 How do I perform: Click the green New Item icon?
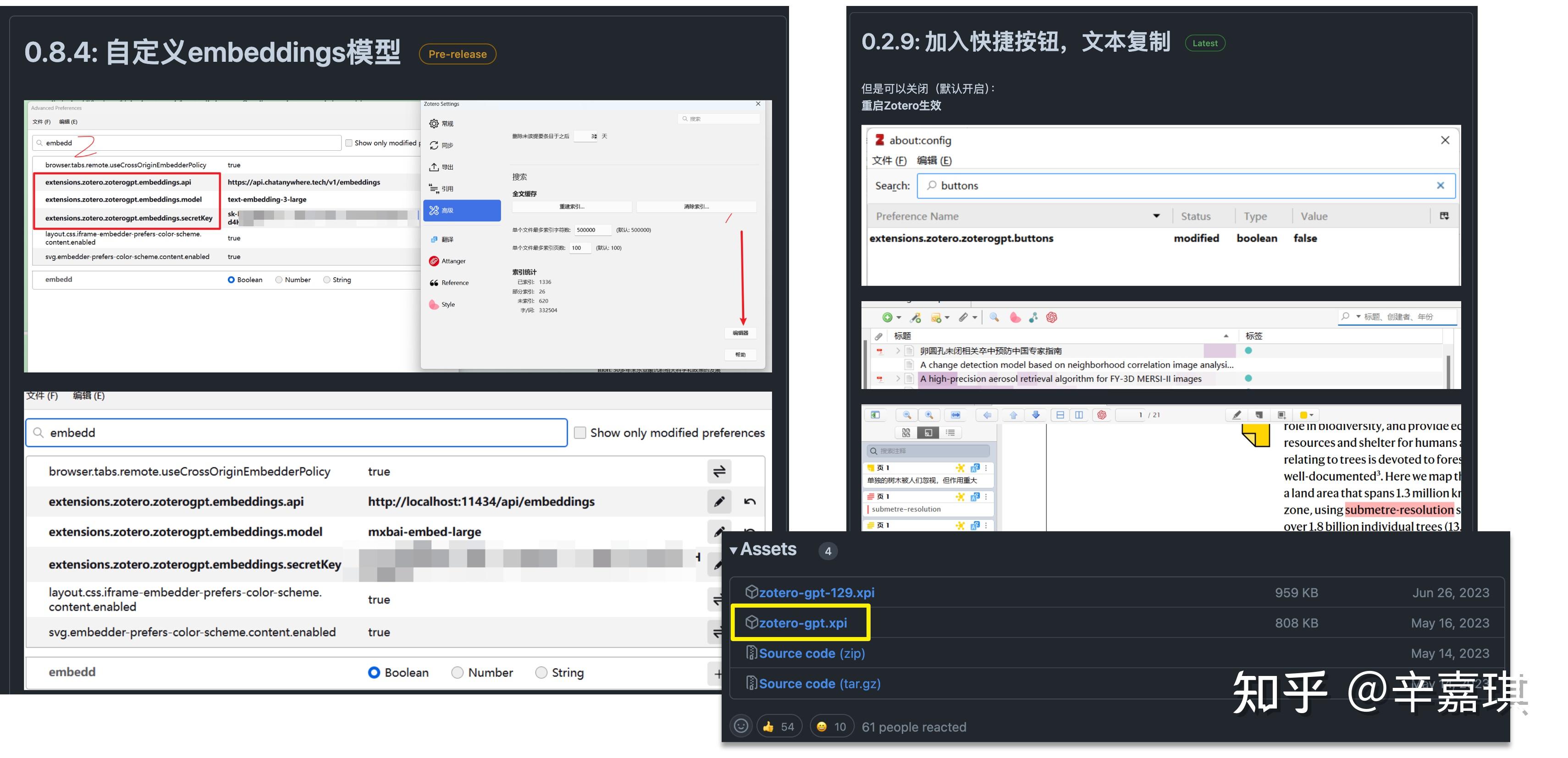point(888,318)
